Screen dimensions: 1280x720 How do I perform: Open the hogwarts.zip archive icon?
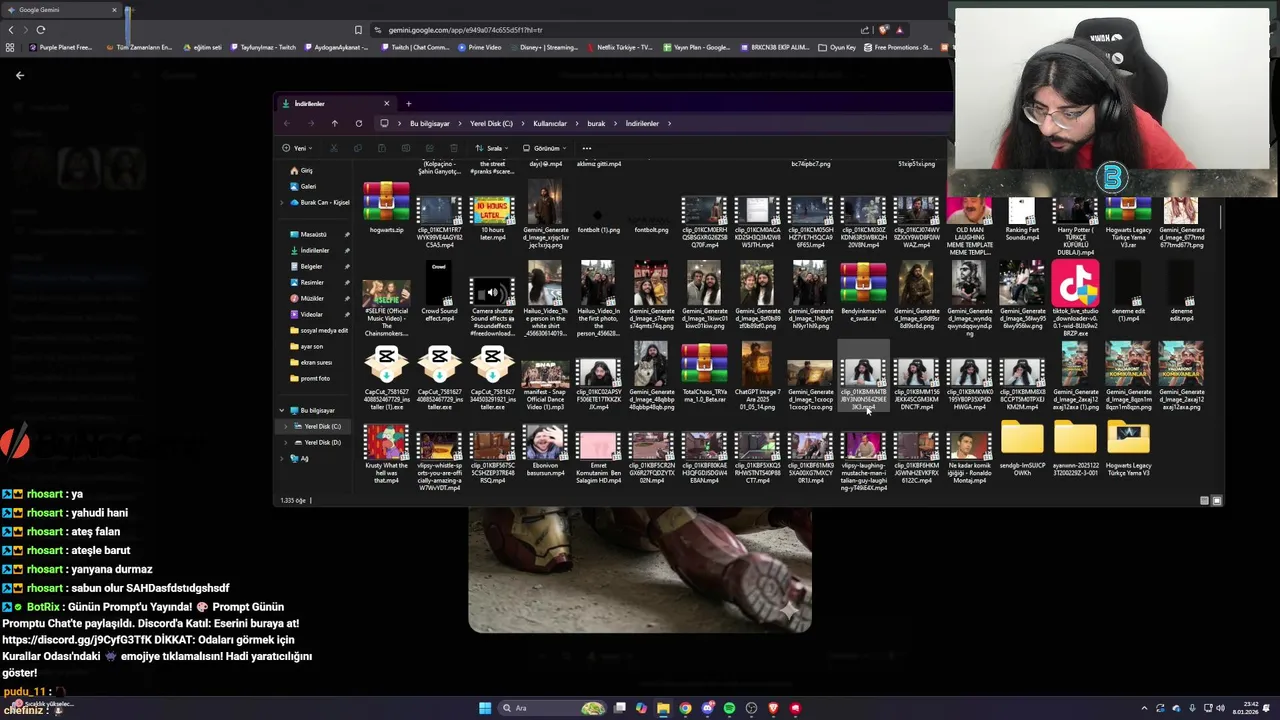coord(386,203)
